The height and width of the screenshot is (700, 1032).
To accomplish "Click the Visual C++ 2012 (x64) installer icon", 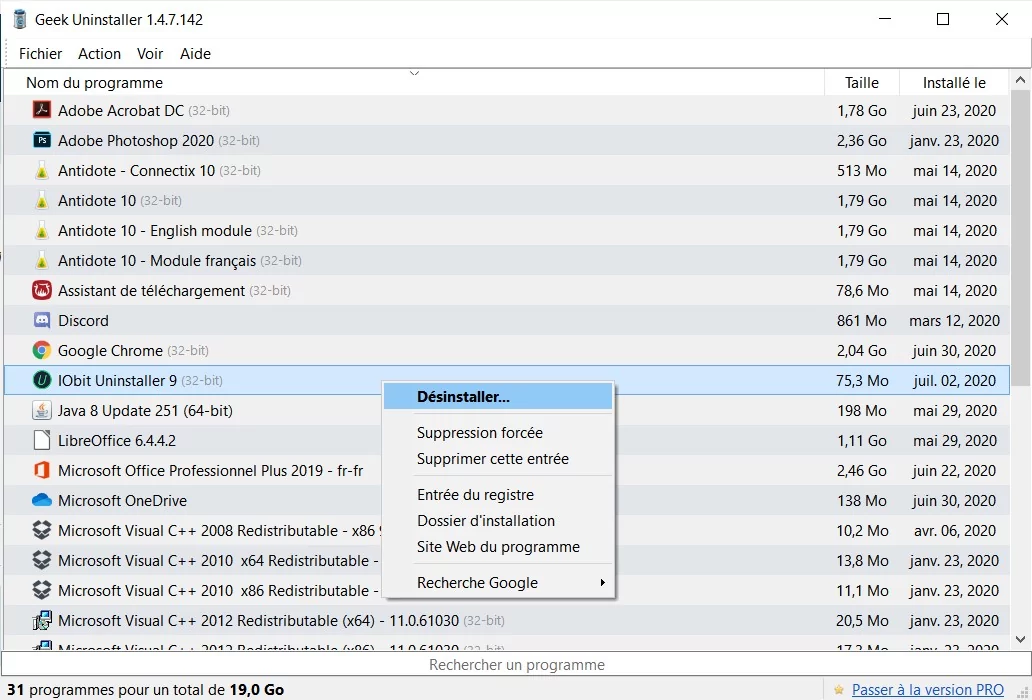I will point(41,620).
